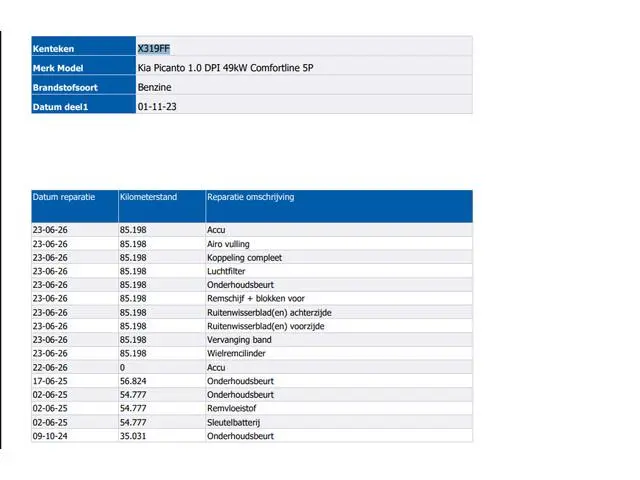This screenshot has height=480, width=640.
Task: Select the Wielremcilinder entry
Action: click(x=236, y=353)
